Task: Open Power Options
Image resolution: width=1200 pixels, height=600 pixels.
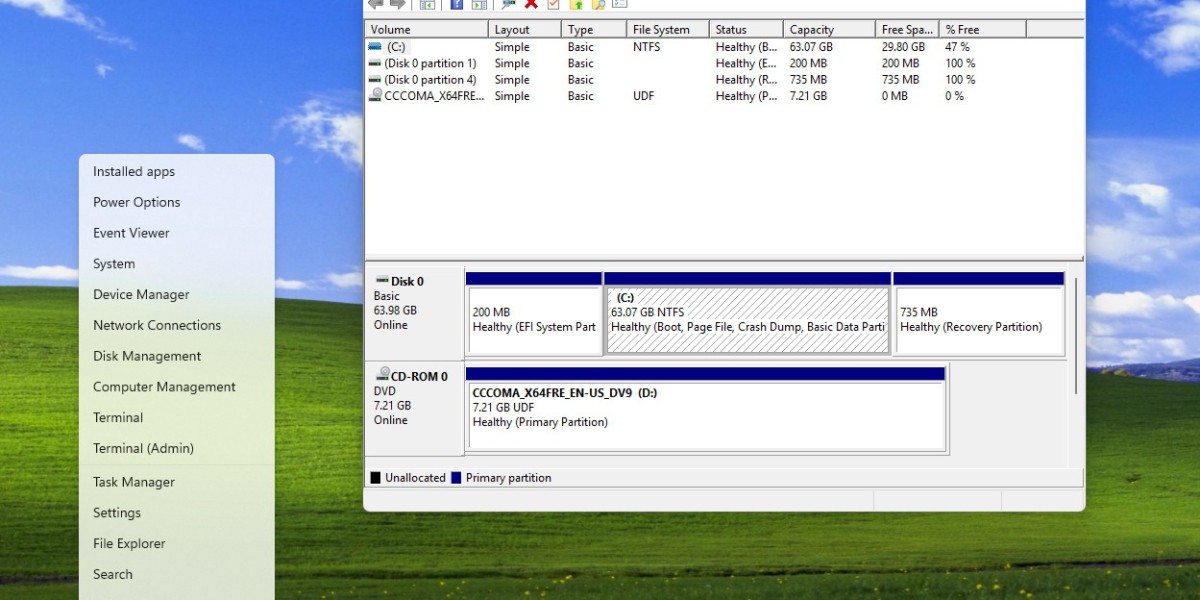Action: pyautogui.click(x=137, y=202)
